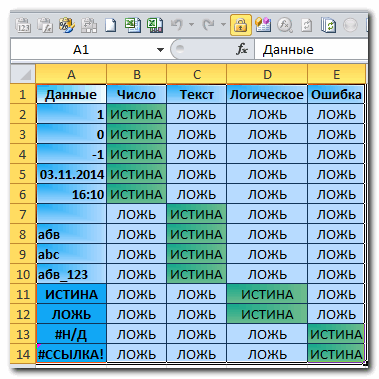Click cell A11 containing ИСТИНА
Image resolution: width=379 pixels, height=379 pixels.
click(x=71, y=294)
